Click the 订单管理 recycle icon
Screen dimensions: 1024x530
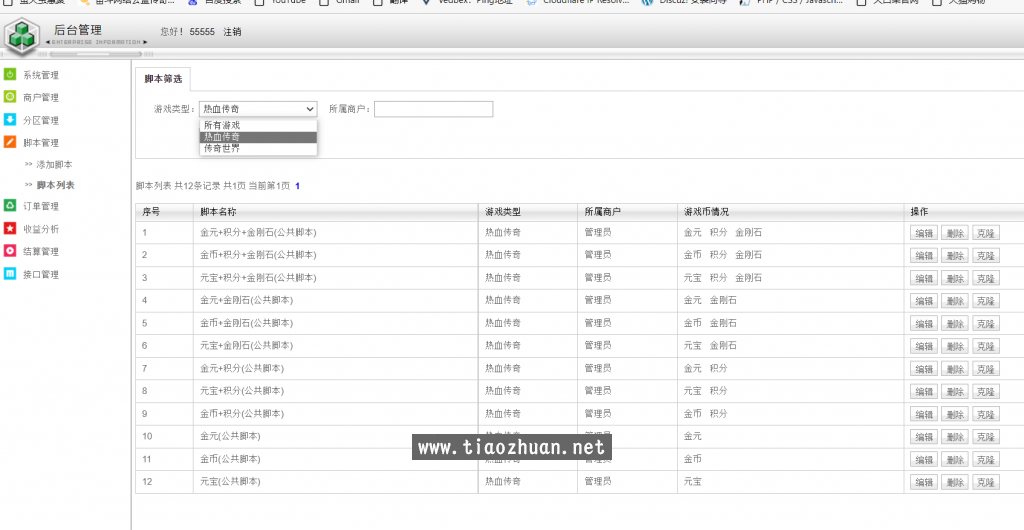(x=10, y=206)
